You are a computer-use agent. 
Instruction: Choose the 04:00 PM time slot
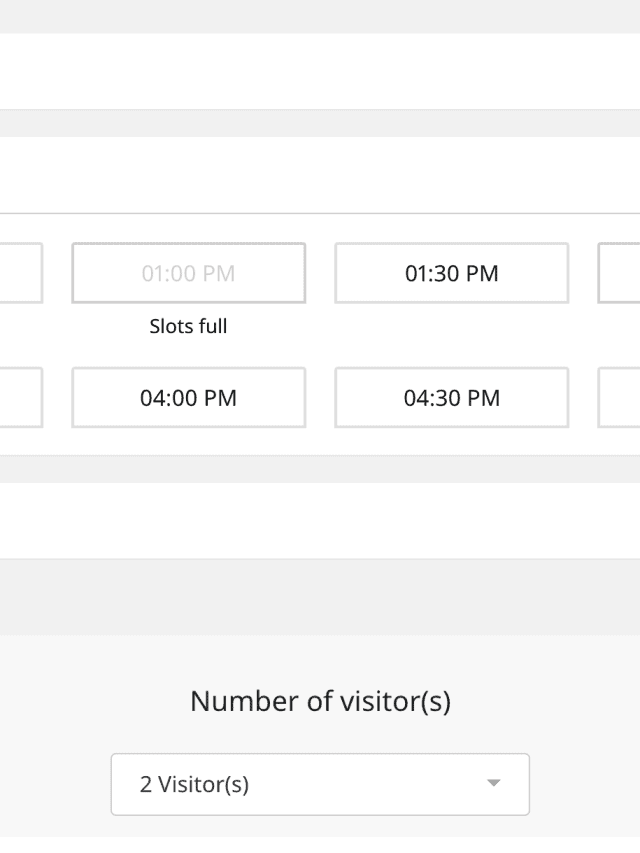coord(188,398)
